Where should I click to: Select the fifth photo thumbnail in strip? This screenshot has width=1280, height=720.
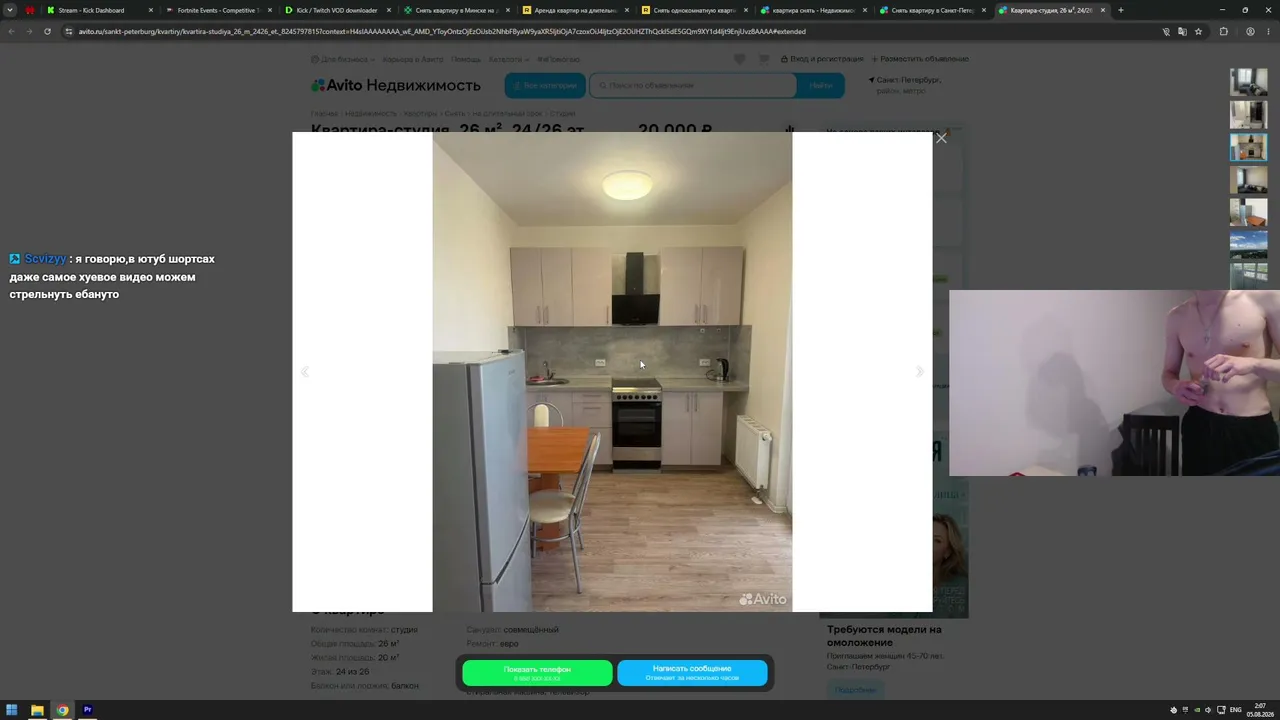[x=1248, y=212]
